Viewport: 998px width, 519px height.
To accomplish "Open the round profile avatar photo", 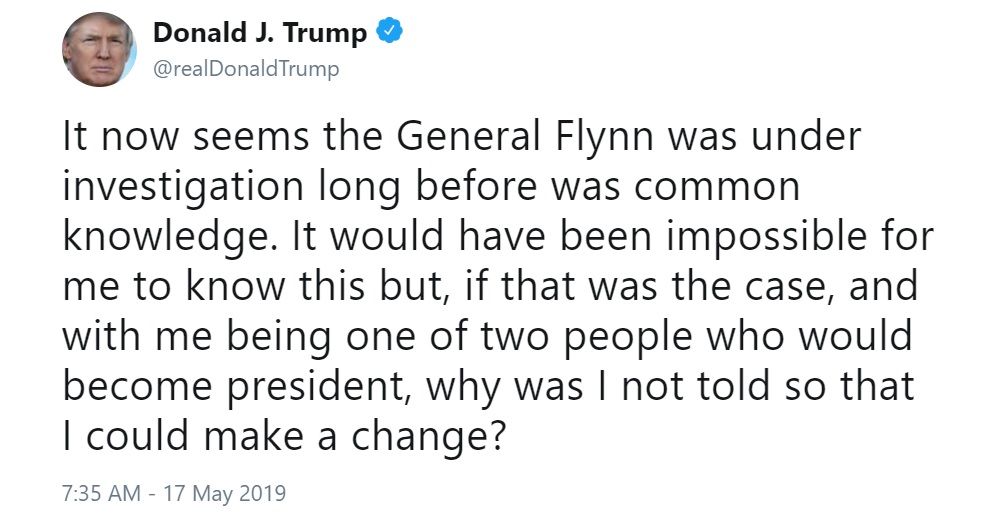I will click(x=99, y=49).
